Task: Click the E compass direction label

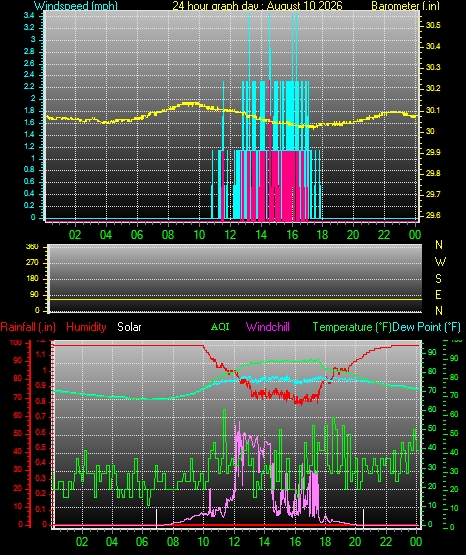Action: pos(438,294)
